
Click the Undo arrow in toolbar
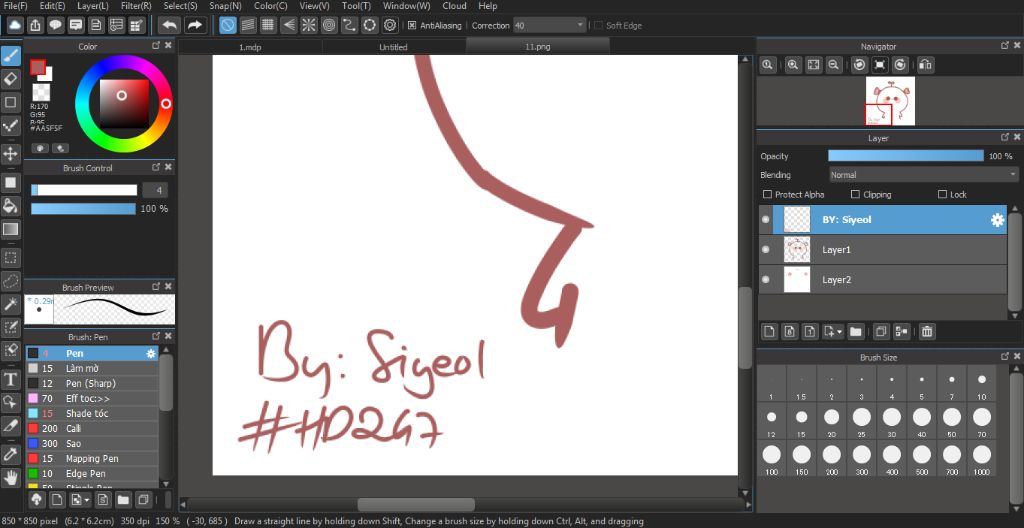(x=170, y=25)
